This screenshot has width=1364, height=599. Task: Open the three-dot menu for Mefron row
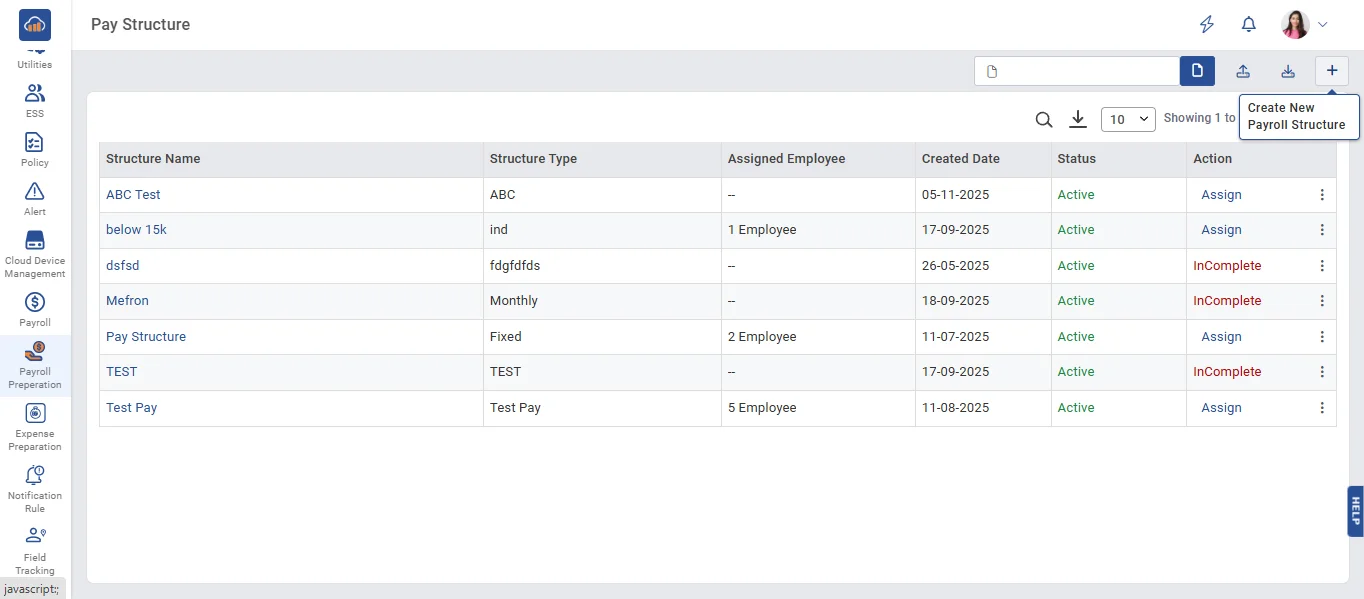[1322, 301]
